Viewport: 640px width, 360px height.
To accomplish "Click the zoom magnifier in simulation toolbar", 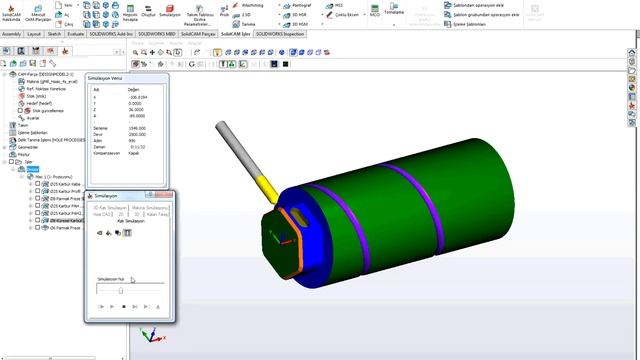I will pos(135,53).
